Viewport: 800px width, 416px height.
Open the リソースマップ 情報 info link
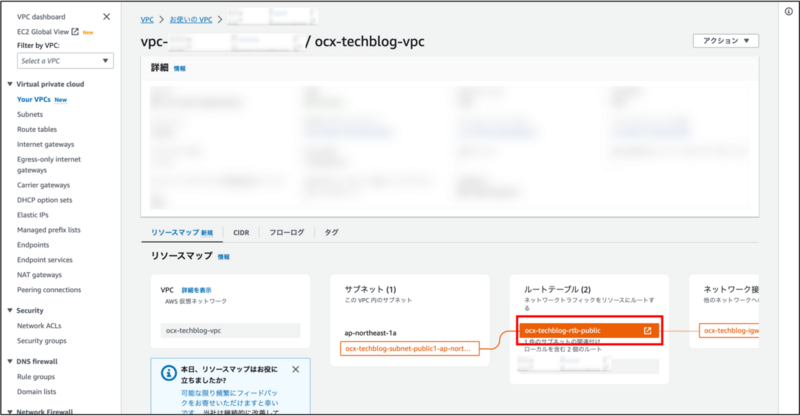coord(223,257)
